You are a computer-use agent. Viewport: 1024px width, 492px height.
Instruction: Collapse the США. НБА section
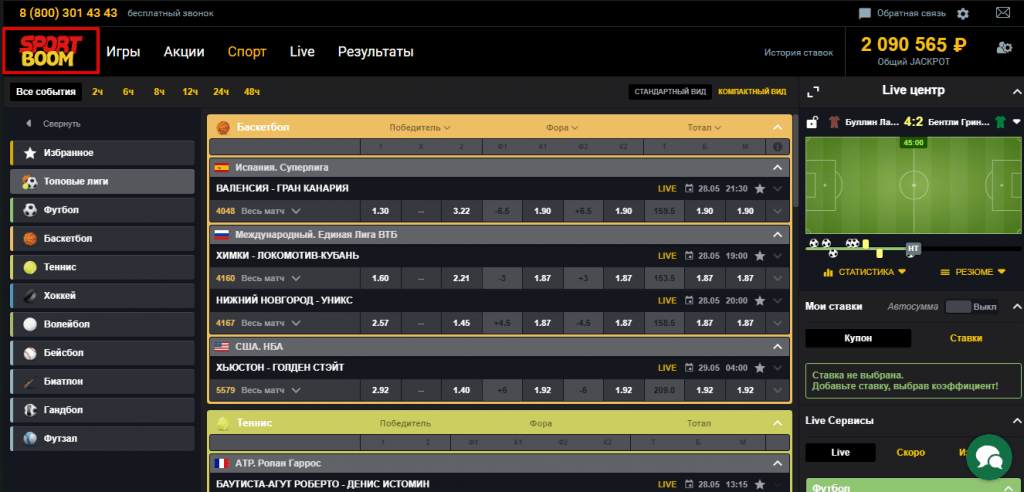(777, 346)
